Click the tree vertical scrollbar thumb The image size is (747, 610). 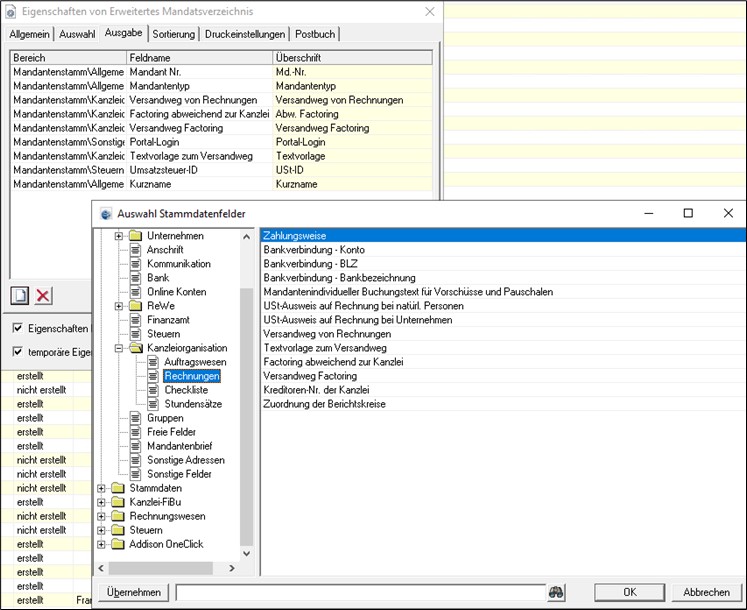pyautogui.click(x=246, y=417)
